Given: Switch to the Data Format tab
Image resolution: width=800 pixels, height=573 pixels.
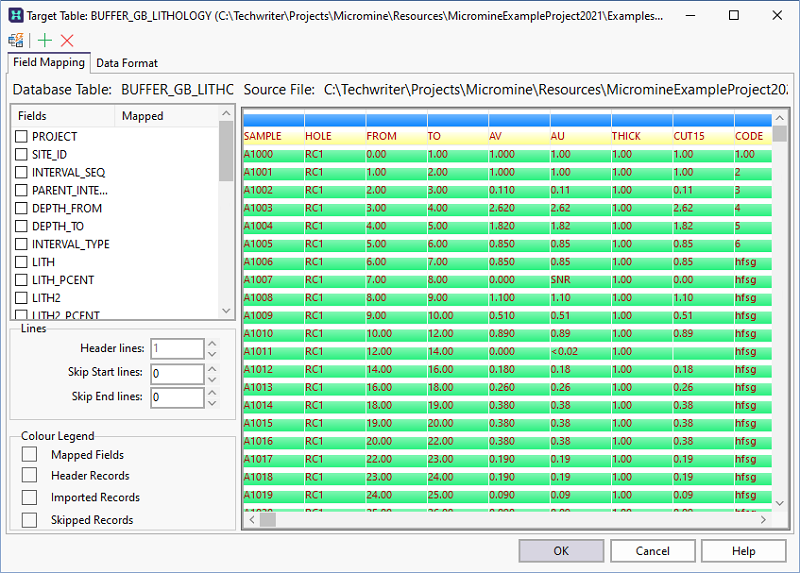Looking at the screenshot, I should tap(127, 63).
